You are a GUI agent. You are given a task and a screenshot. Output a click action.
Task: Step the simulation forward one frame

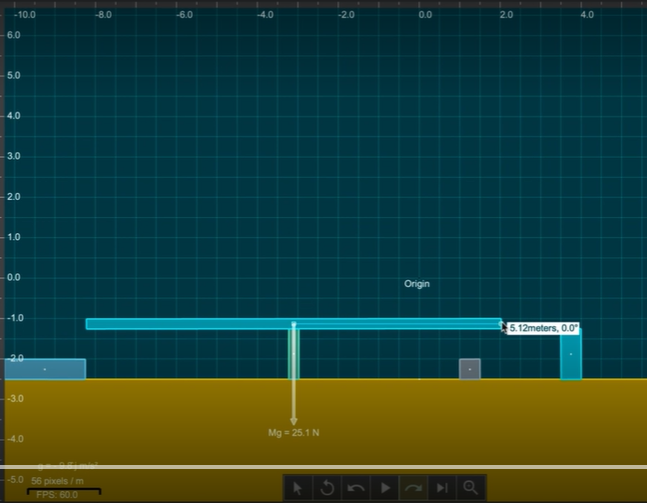[442, 488]
